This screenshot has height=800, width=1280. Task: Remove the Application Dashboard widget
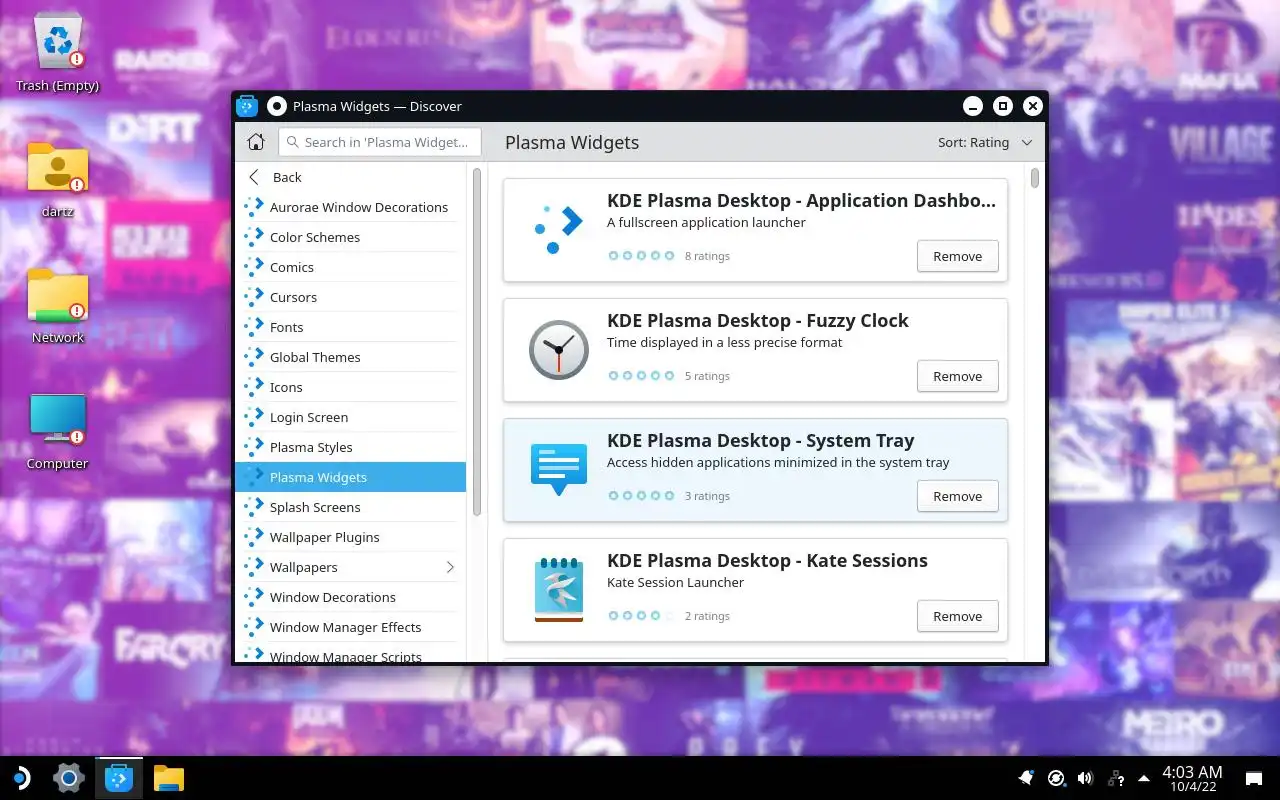[x=957, y=256]
